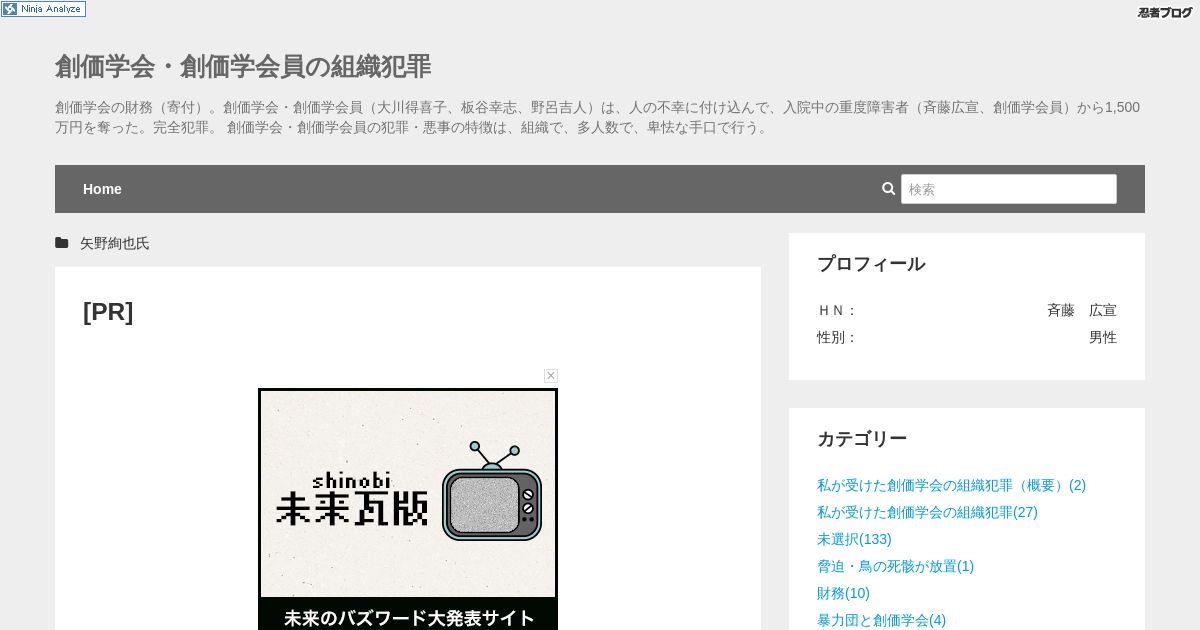Open the 未選択(133) category

click(854, 539)
